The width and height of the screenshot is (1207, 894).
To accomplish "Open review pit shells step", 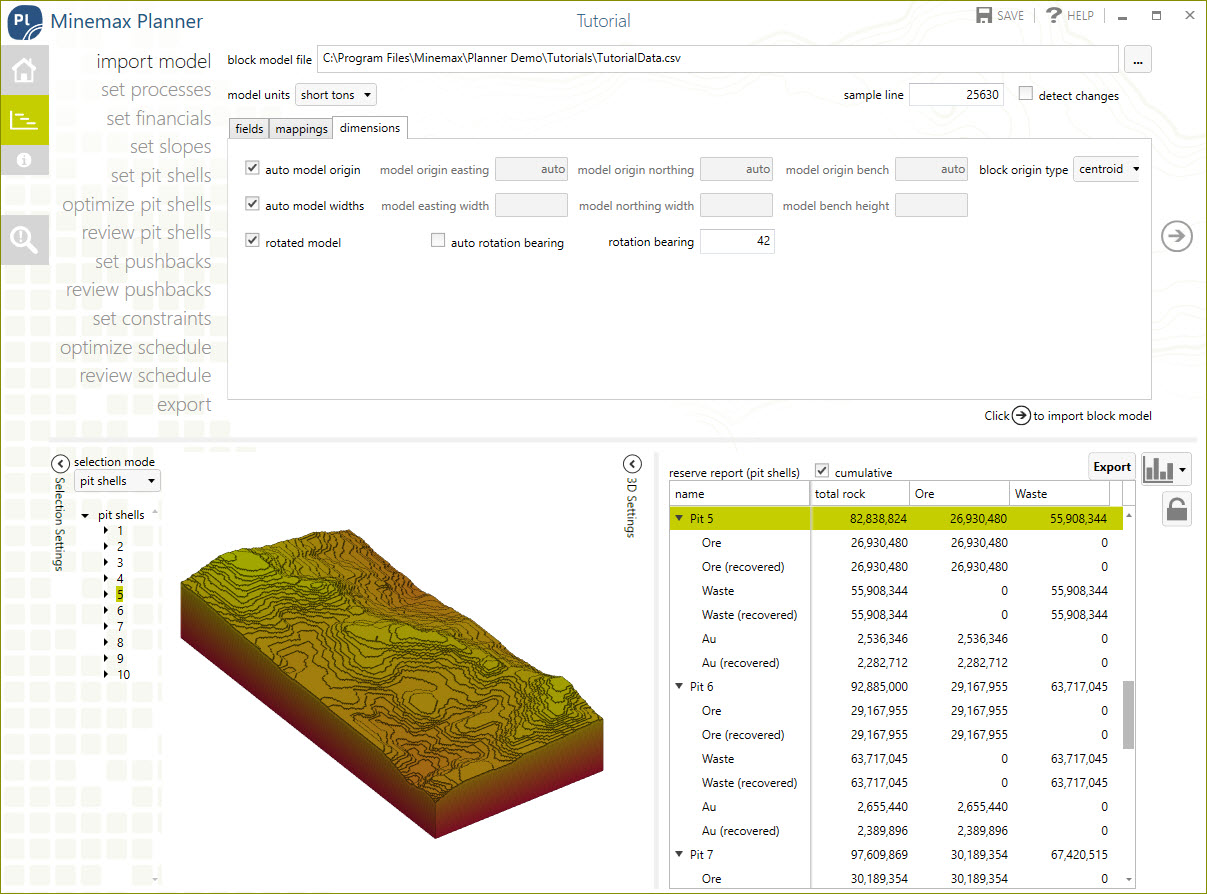I will pos(147,233).
